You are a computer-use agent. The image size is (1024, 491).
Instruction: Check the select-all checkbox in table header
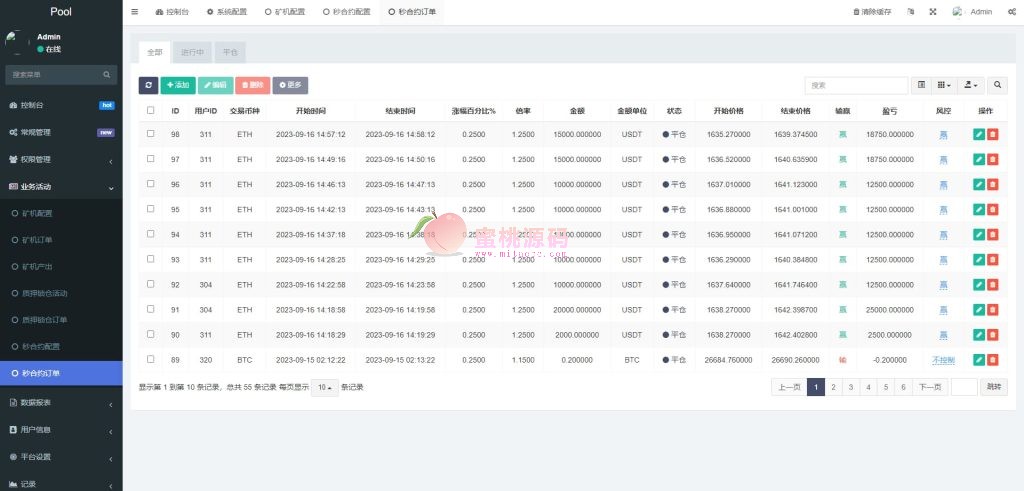[151, 111]
